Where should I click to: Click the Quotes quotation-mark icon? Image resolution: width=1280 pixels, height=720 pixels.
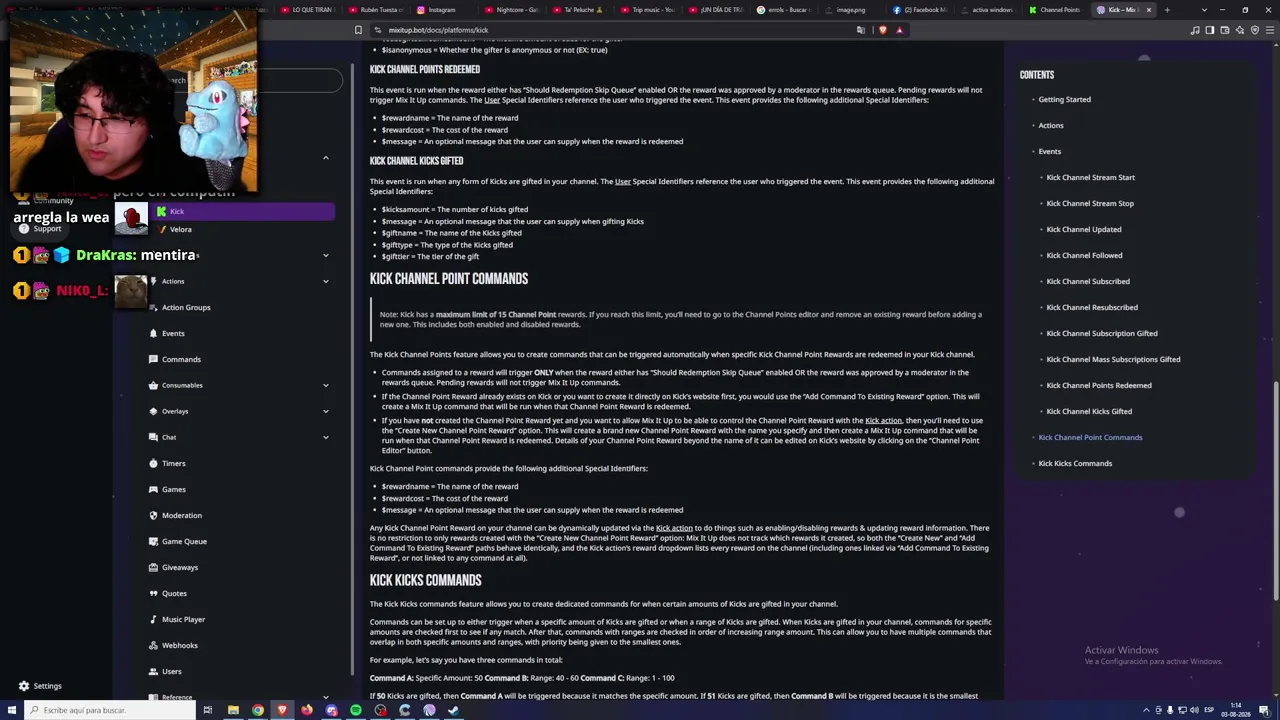pyautogui.click(x=153, y=593)
